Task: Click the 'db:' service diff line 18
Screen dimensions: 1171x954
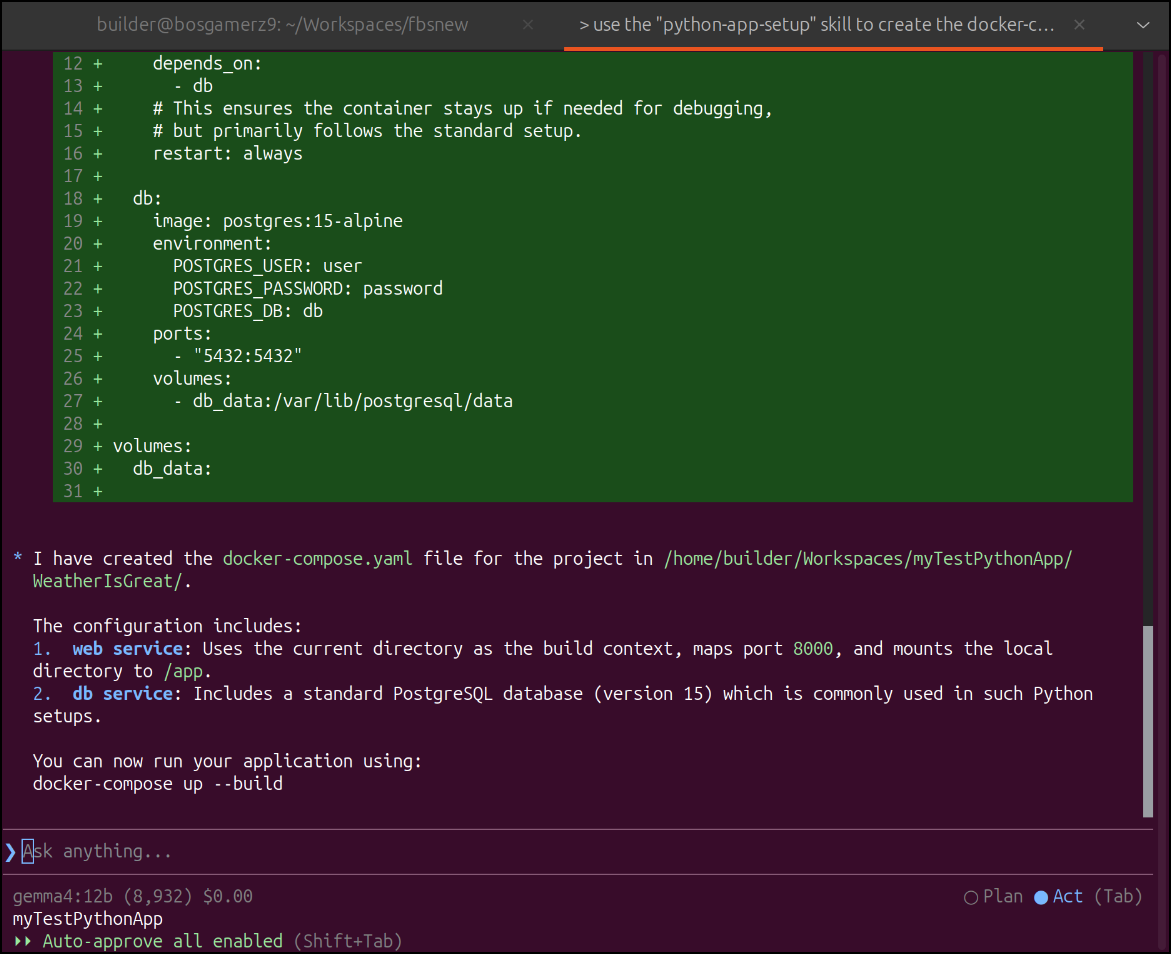Action: pyautogui.click(x=147, y=199)
